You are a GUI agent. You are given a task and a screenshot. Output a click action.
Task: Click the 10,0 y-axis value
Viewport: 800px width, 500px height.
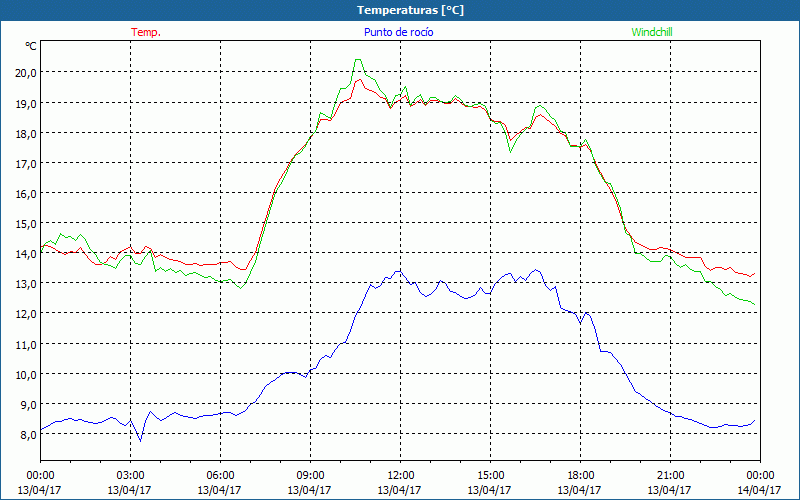27,374
